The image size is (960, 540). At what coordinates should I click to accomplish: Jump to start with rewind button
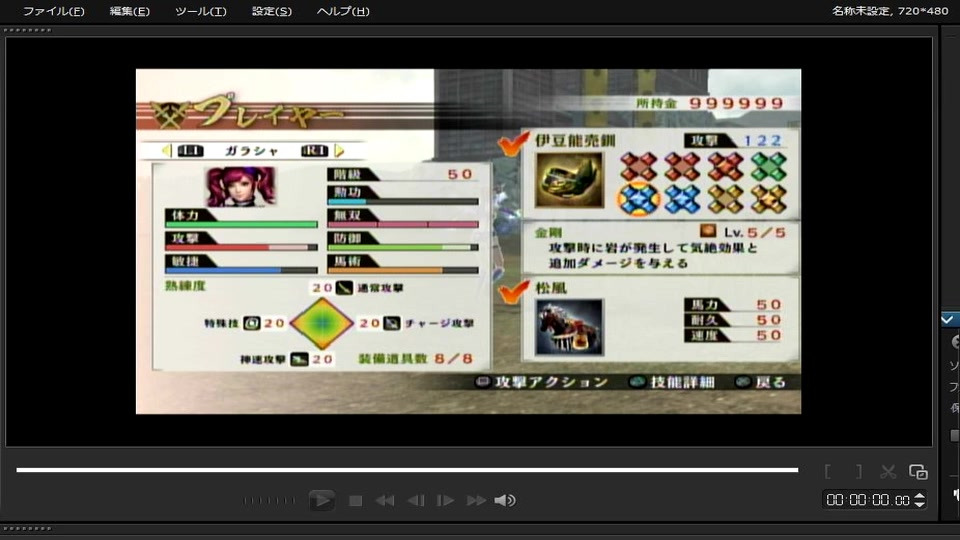384,501
